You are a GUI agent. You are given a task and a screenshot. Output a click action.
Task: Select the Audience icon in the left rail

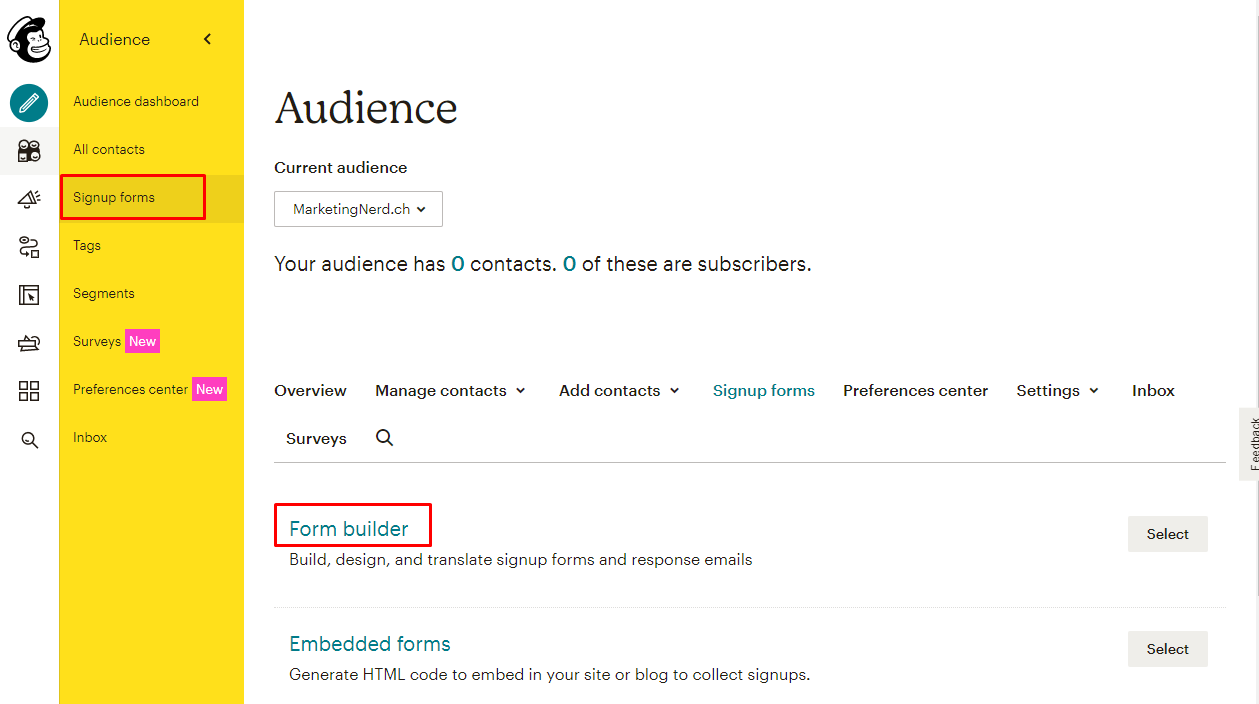click(x=29, y=151)
